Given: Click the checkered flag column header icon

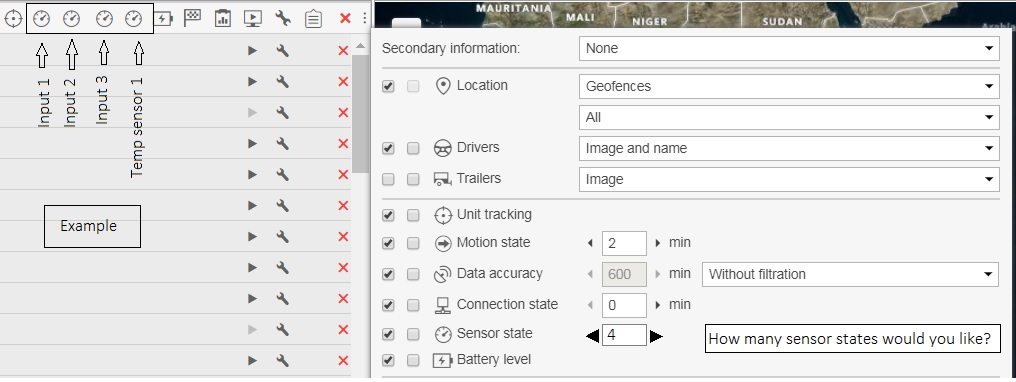Looking at the screenshot, I should 192,18.
